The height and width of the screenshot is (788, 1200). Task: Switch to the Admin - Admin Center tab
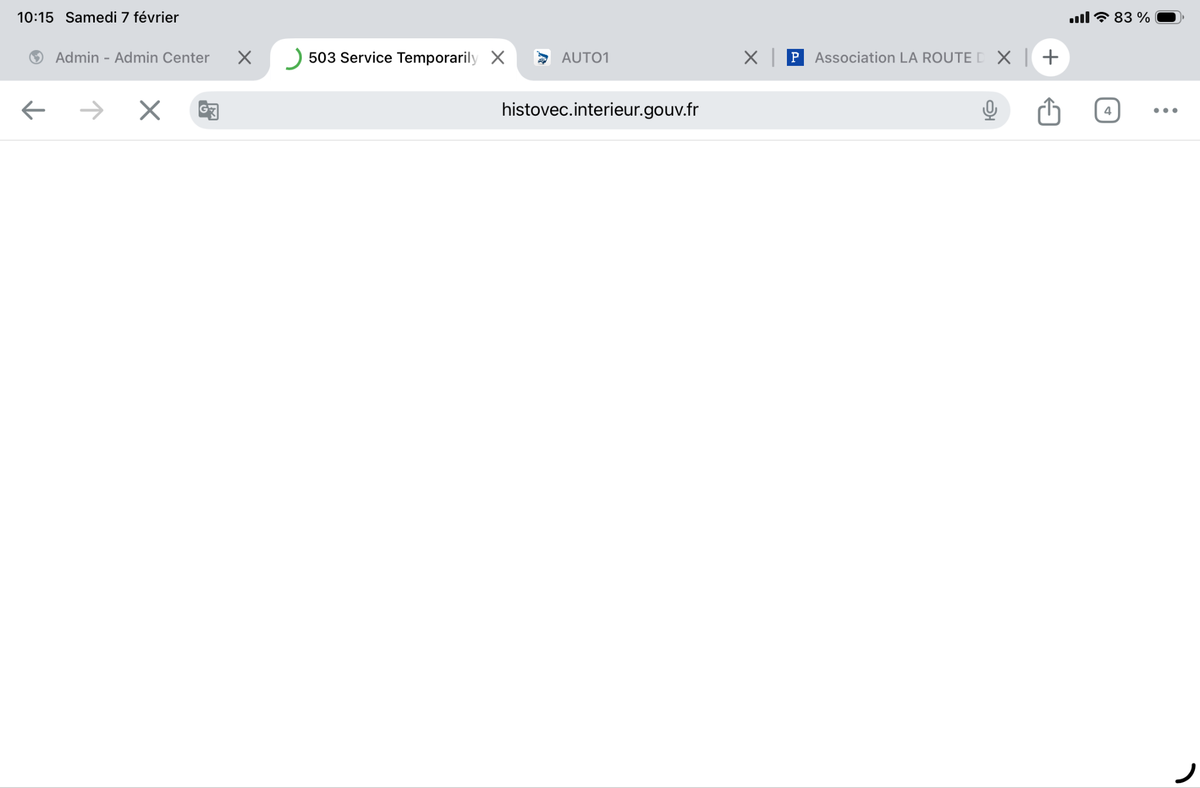click(132, 57)
